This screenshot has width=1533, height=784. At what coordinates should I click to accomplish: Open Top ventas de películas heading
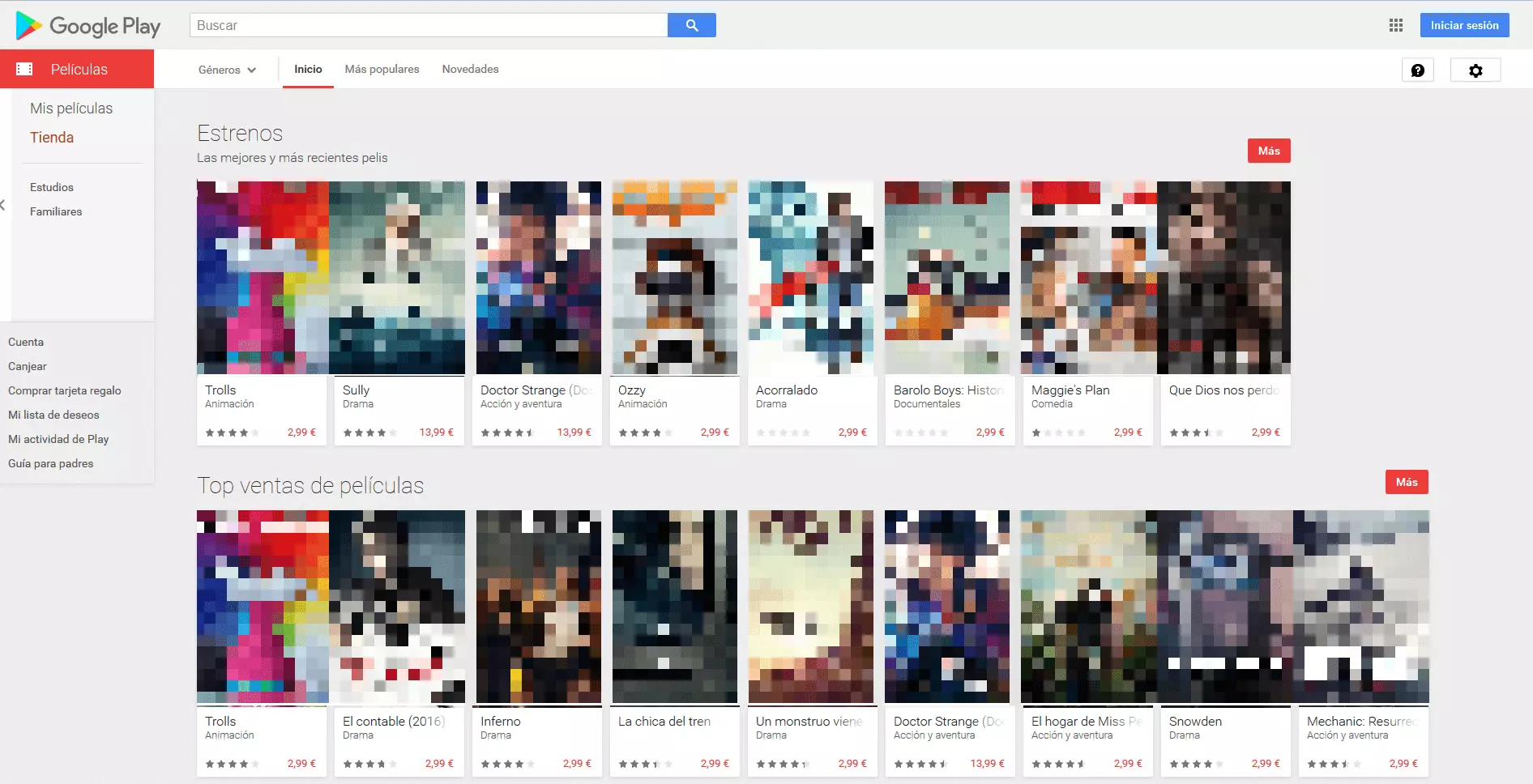point(310,485)
